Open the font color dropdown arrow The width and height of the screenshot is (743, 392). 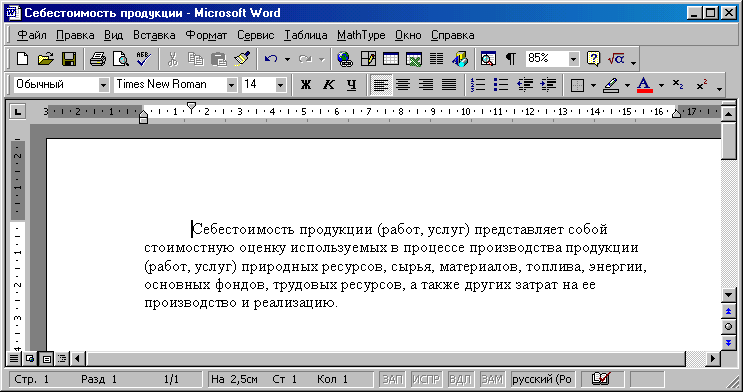661,85
